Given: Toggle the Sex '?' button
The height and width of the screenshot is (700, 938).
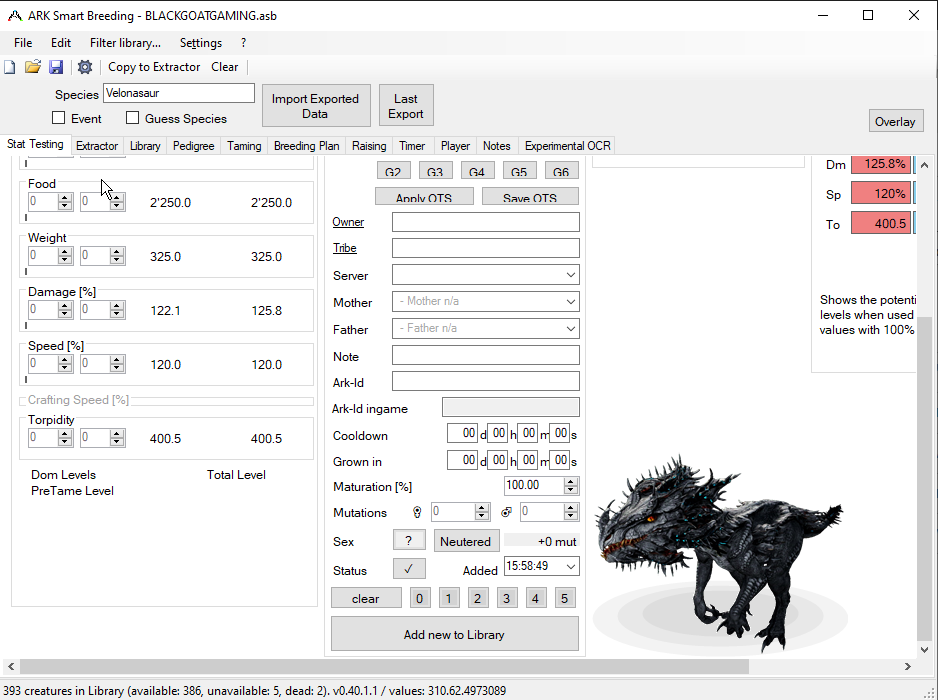Looking at the screenshot, I should pos(409,541).
